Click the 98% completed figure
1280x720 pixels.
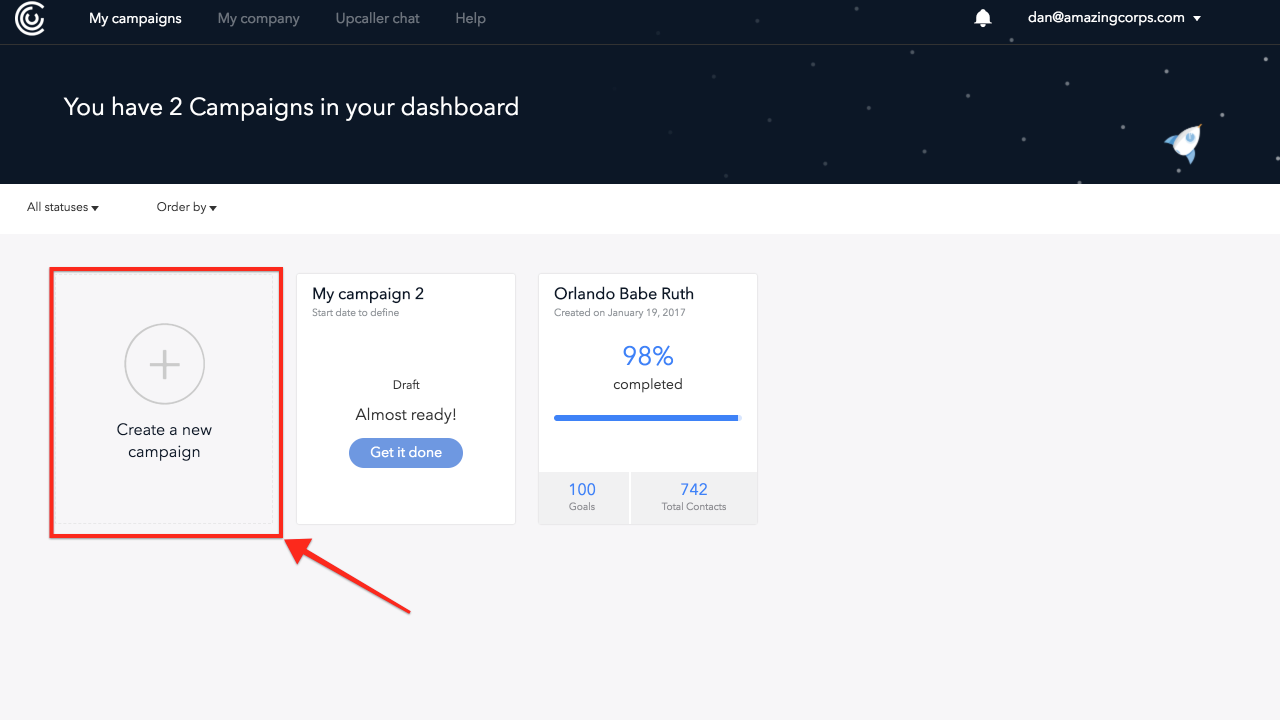tap(648, 356)
